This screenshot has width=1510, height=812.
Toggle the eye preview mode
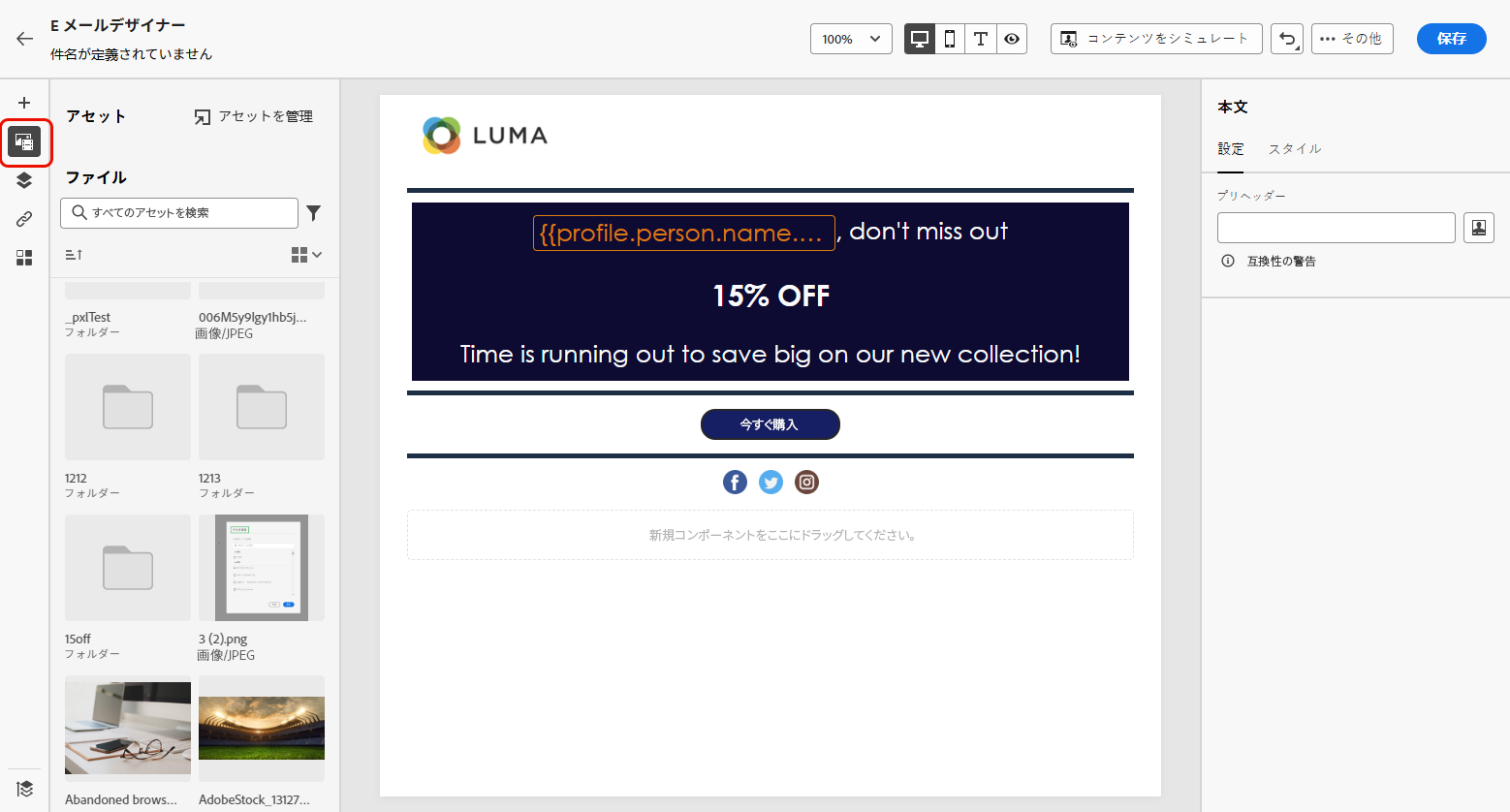1012,39
